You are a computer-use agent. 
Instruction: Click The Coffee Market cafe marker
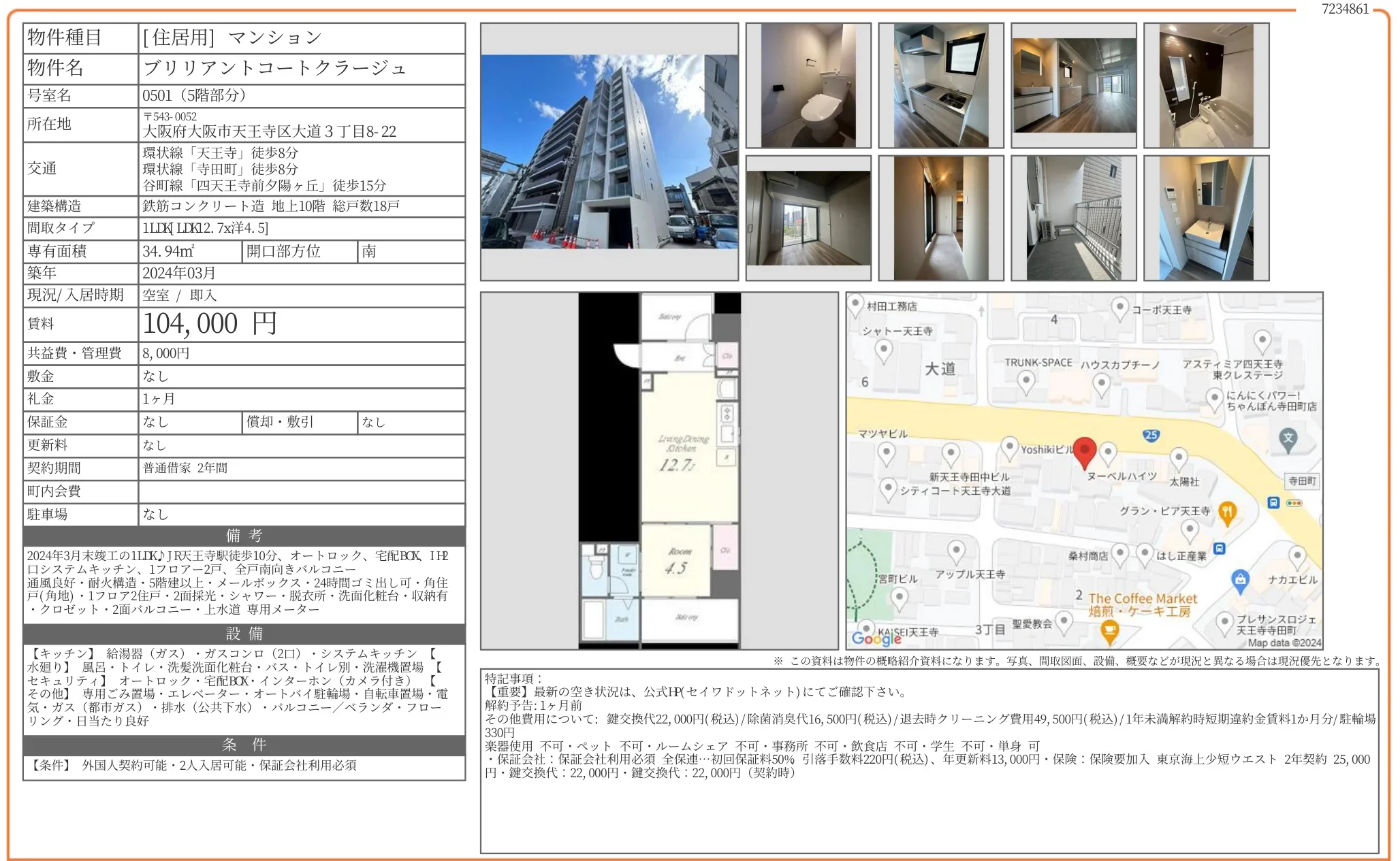1109,630
